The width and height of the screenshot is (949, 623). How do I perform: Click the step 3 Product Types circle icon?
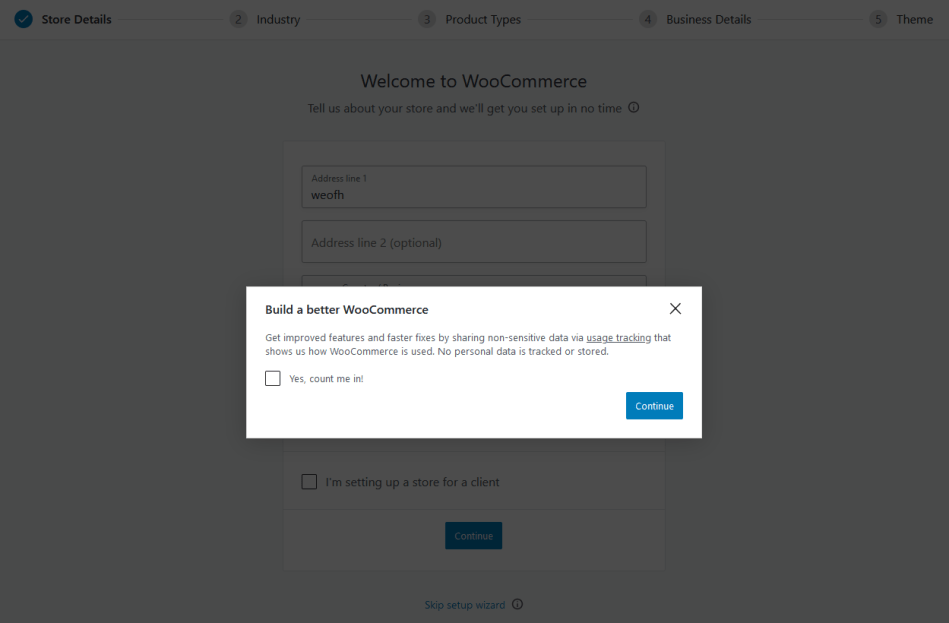[x=427, y=19]
